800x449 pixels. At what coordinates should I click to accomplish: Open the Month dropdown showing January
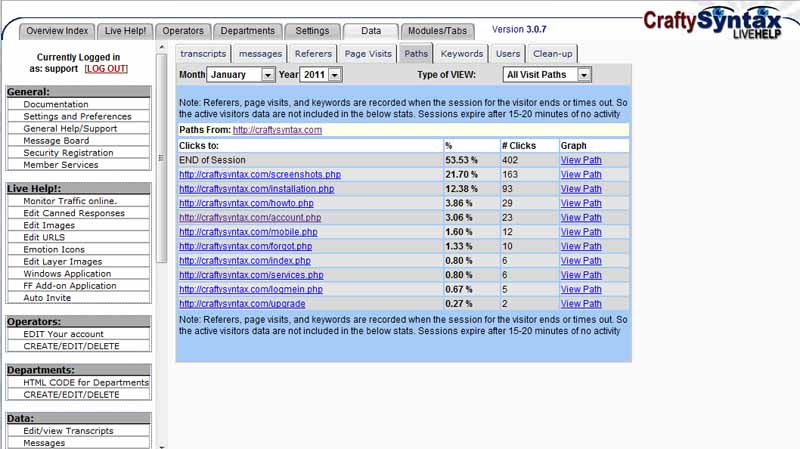point(241,74)
